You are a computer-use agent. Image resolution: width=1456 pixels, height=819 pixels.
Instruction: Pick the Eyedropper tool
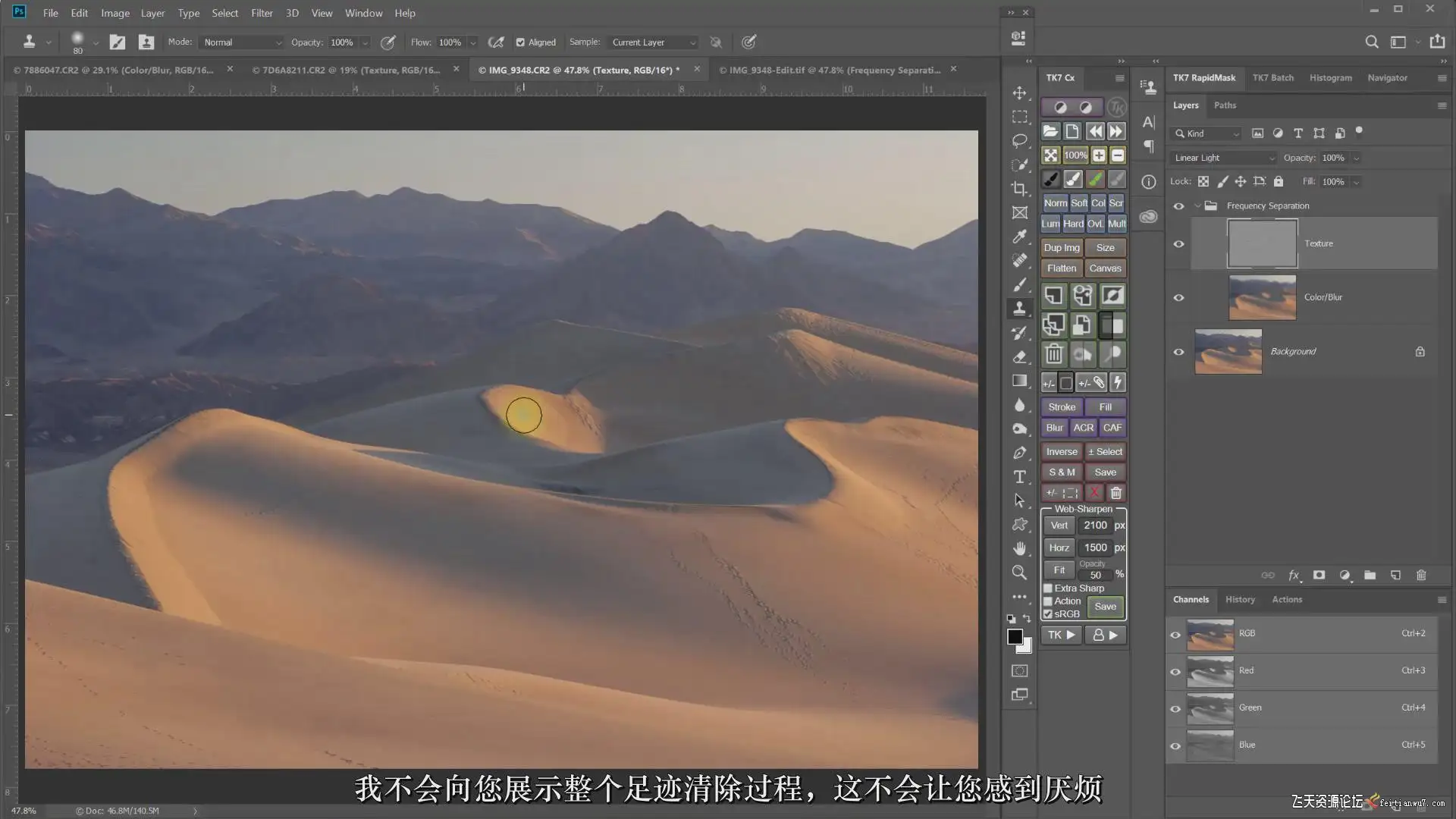click(x=1020, y=237)
